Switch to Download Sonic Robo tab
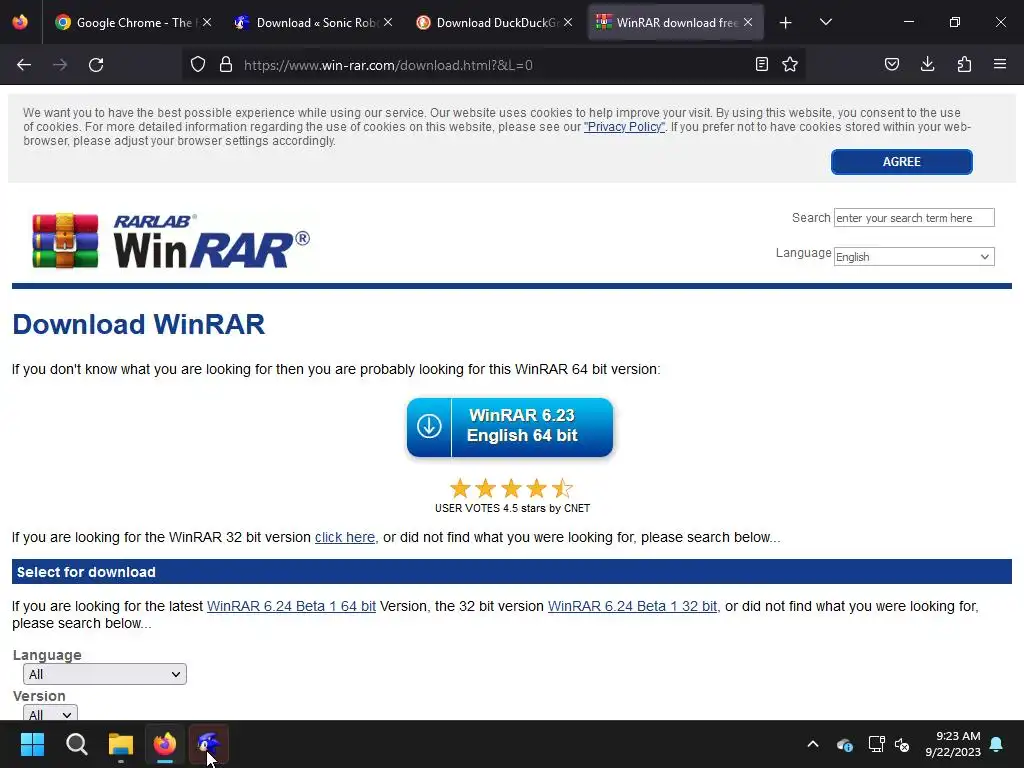 tap(313, 22)
